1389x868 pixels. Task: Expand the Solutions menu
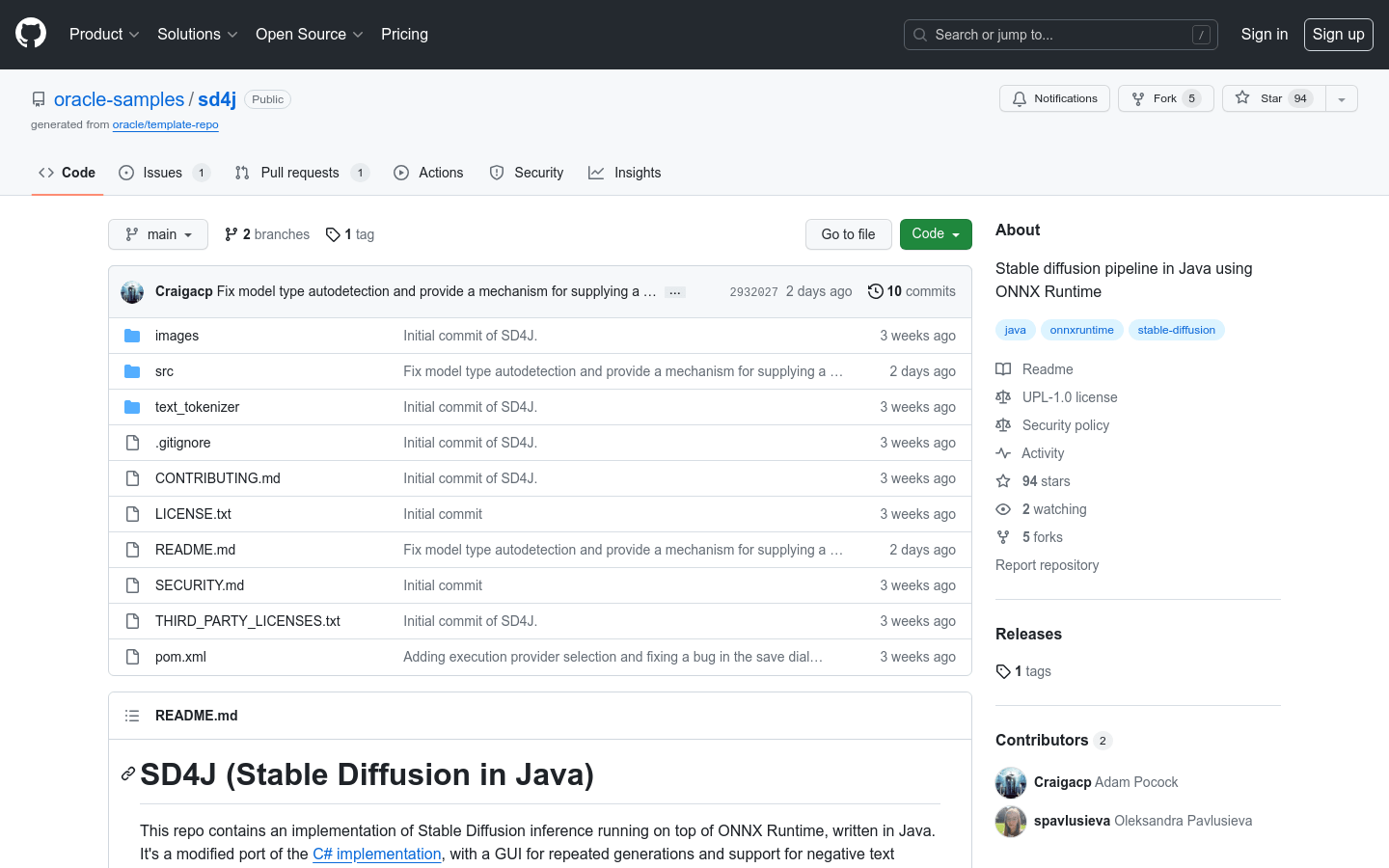197,34
